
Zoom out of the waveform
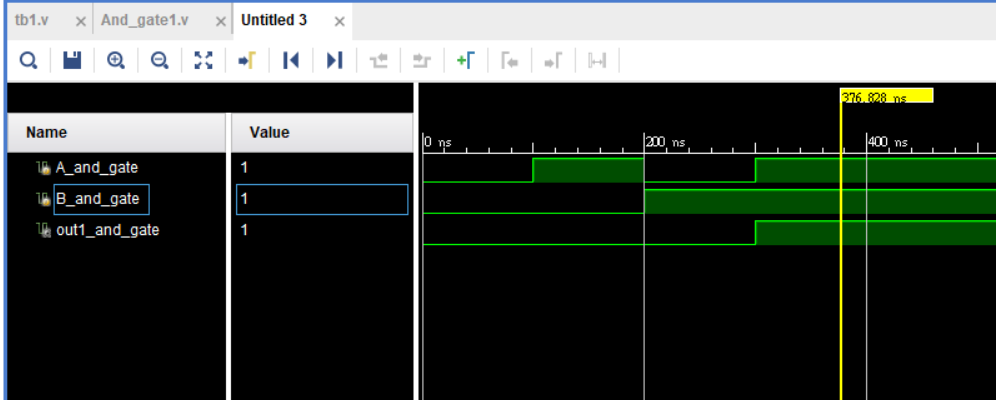159,60
